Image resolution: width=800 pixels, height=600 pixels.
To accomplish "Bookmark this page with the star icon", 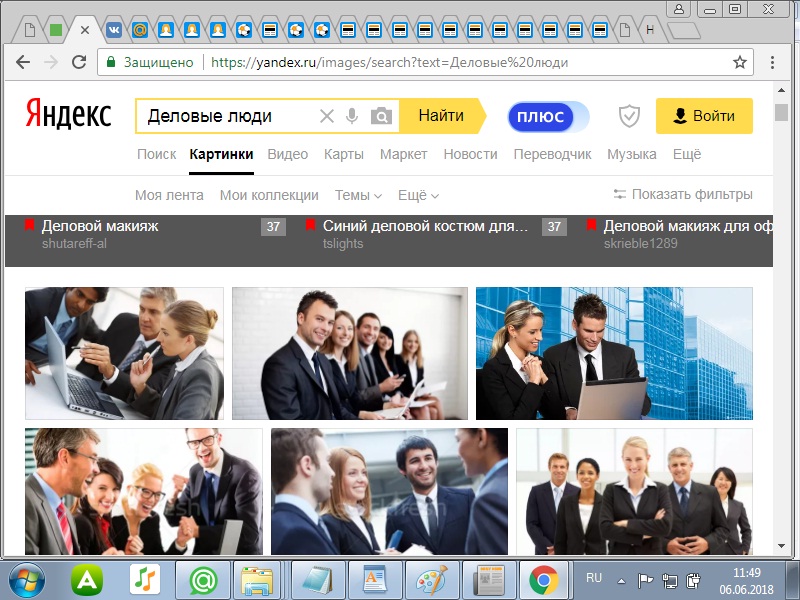I will [740, 62].
